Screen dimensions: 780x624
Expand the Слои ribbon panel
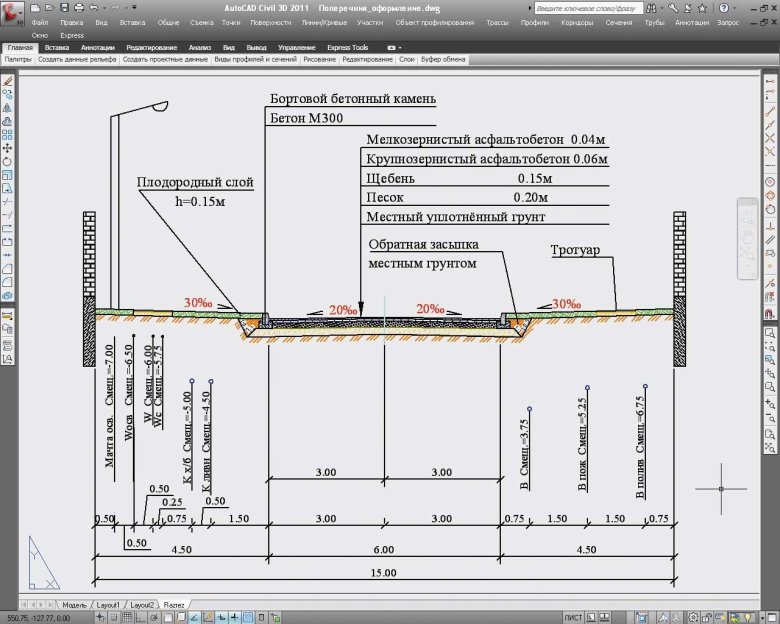pos(406,60)
